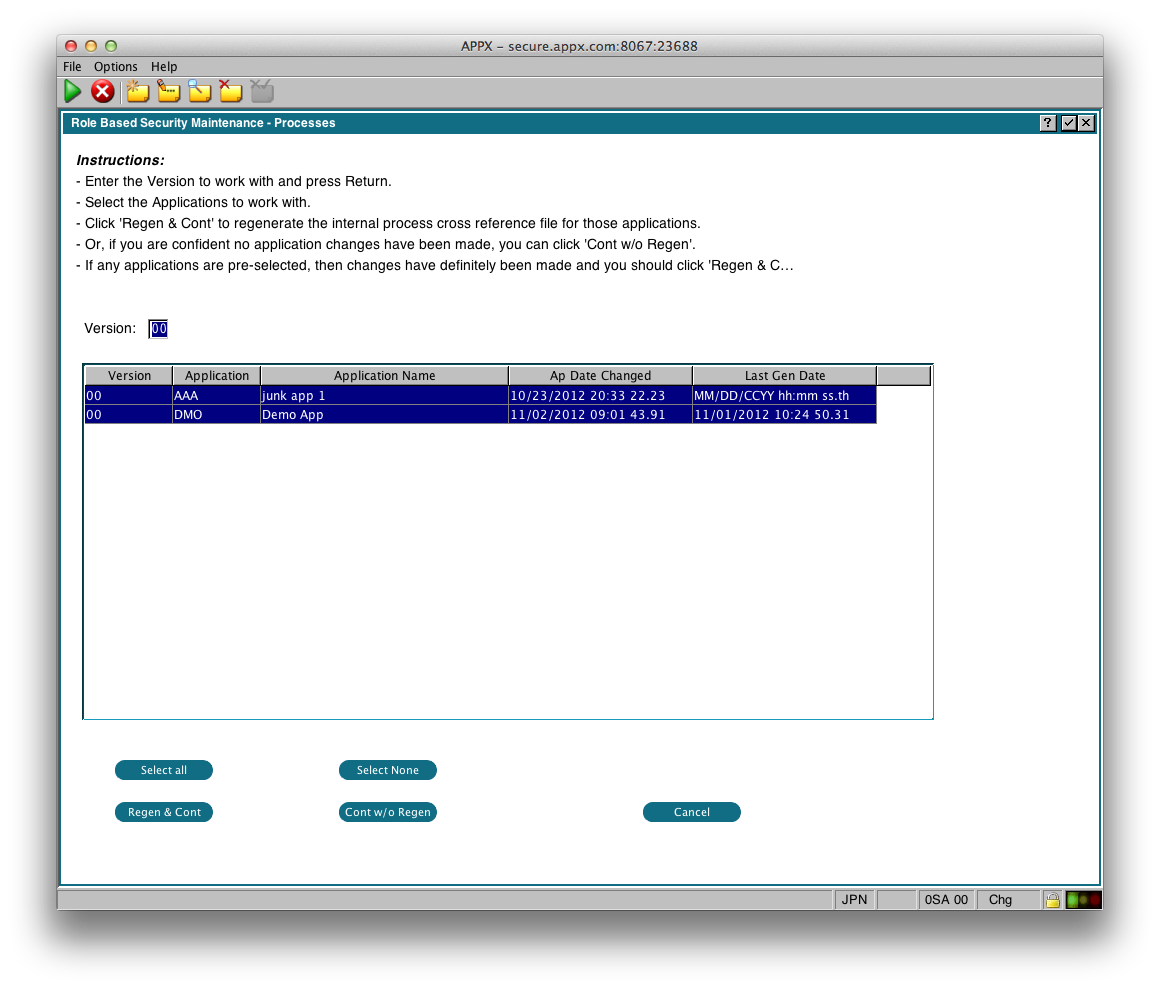This screenshot has width=1160, height=989.
Task: Click the Inquire mode magnifier note icon
Action: [x=200, y=92]
